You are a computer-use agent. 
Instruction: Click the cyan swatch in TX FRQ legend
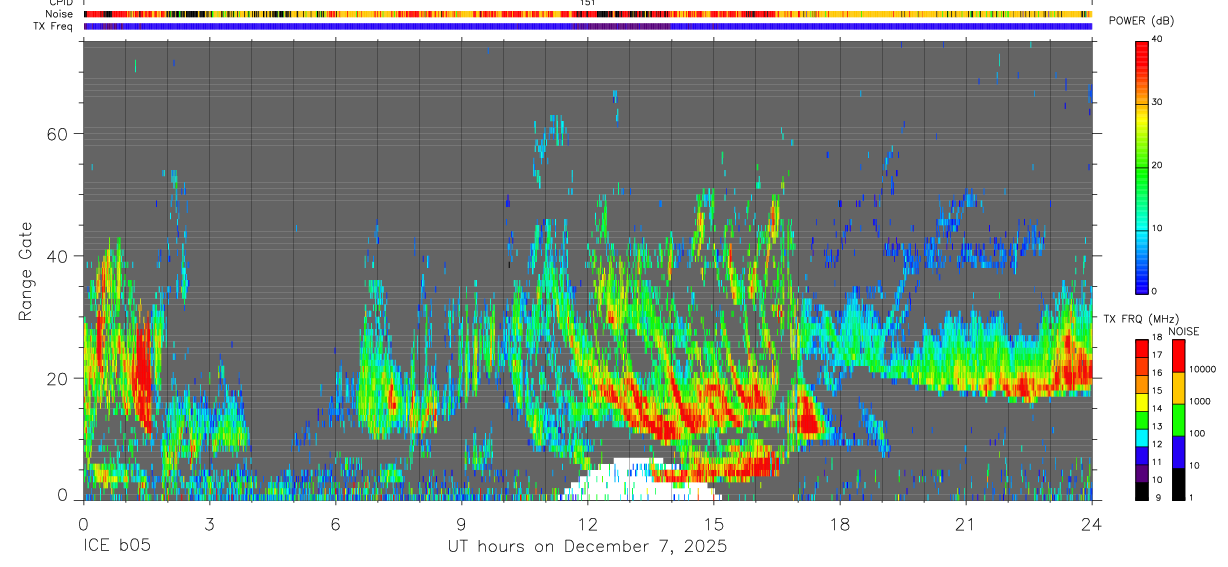pyautogui.click(x=1141, y=436)
